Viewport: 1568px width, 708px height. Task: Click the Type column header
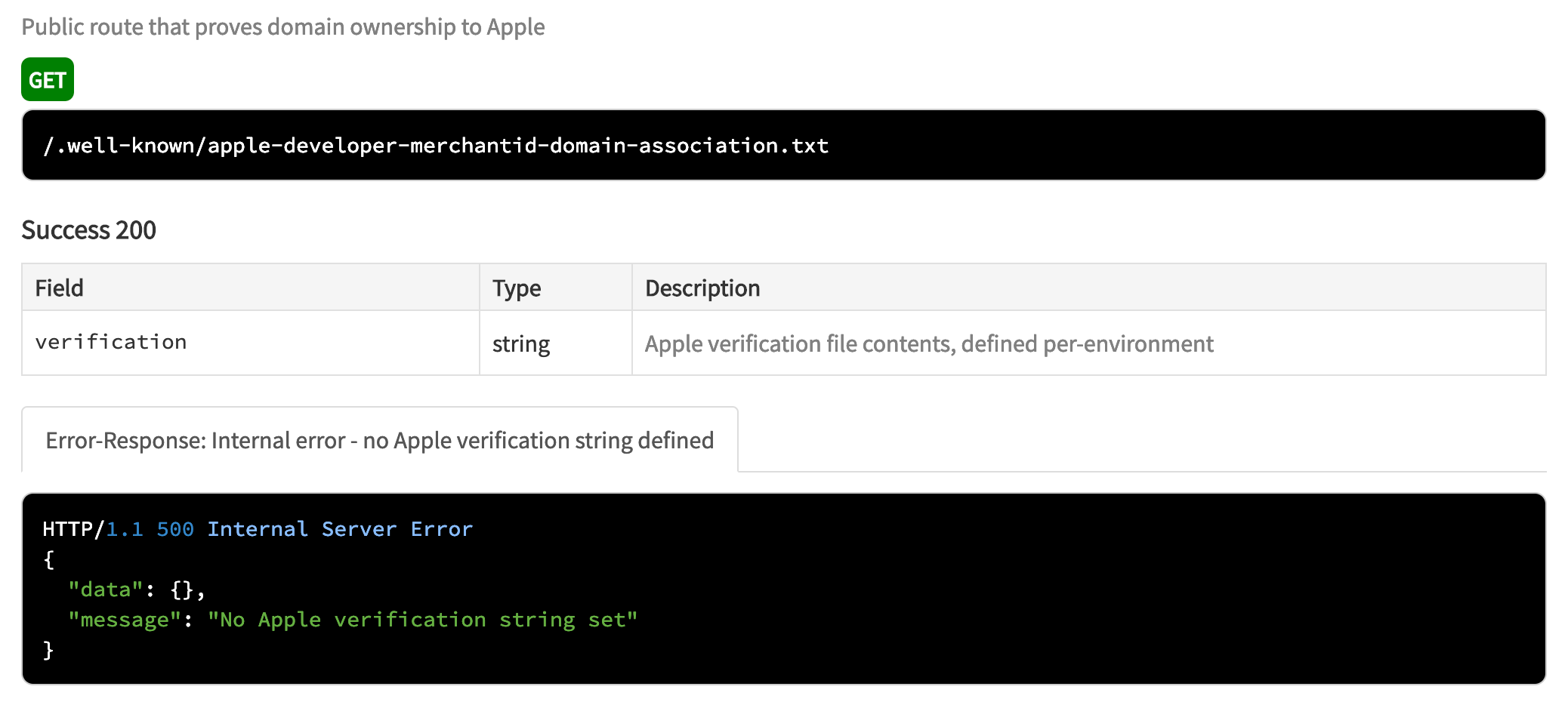click(517, 288)
